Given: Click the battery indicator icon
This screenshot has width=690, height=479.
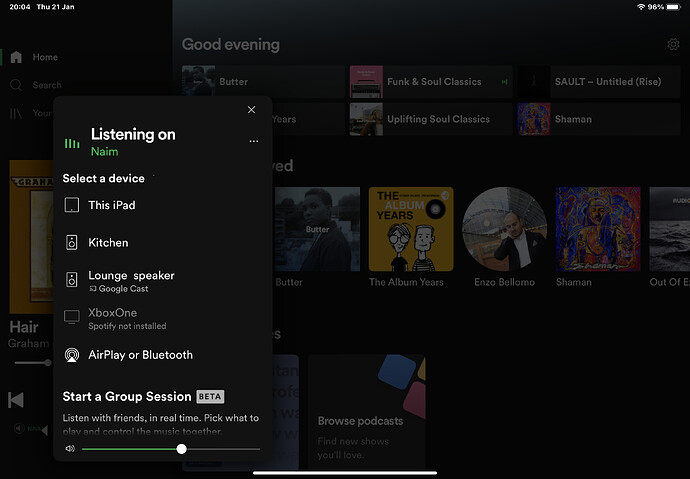Looking at the screenshot, I should (x=673, y=7).
